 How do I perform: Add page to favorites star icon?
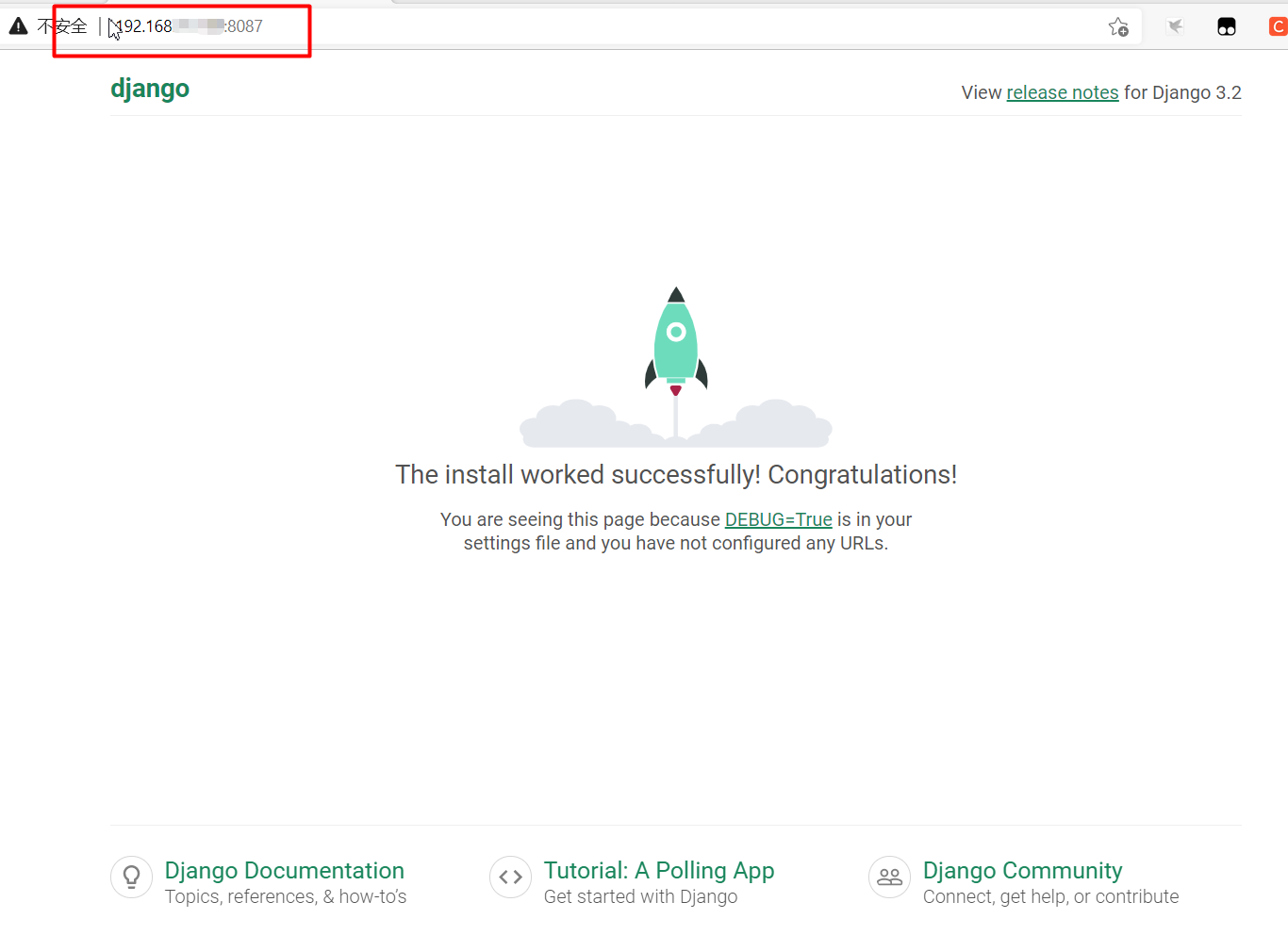coord(1118,26)
